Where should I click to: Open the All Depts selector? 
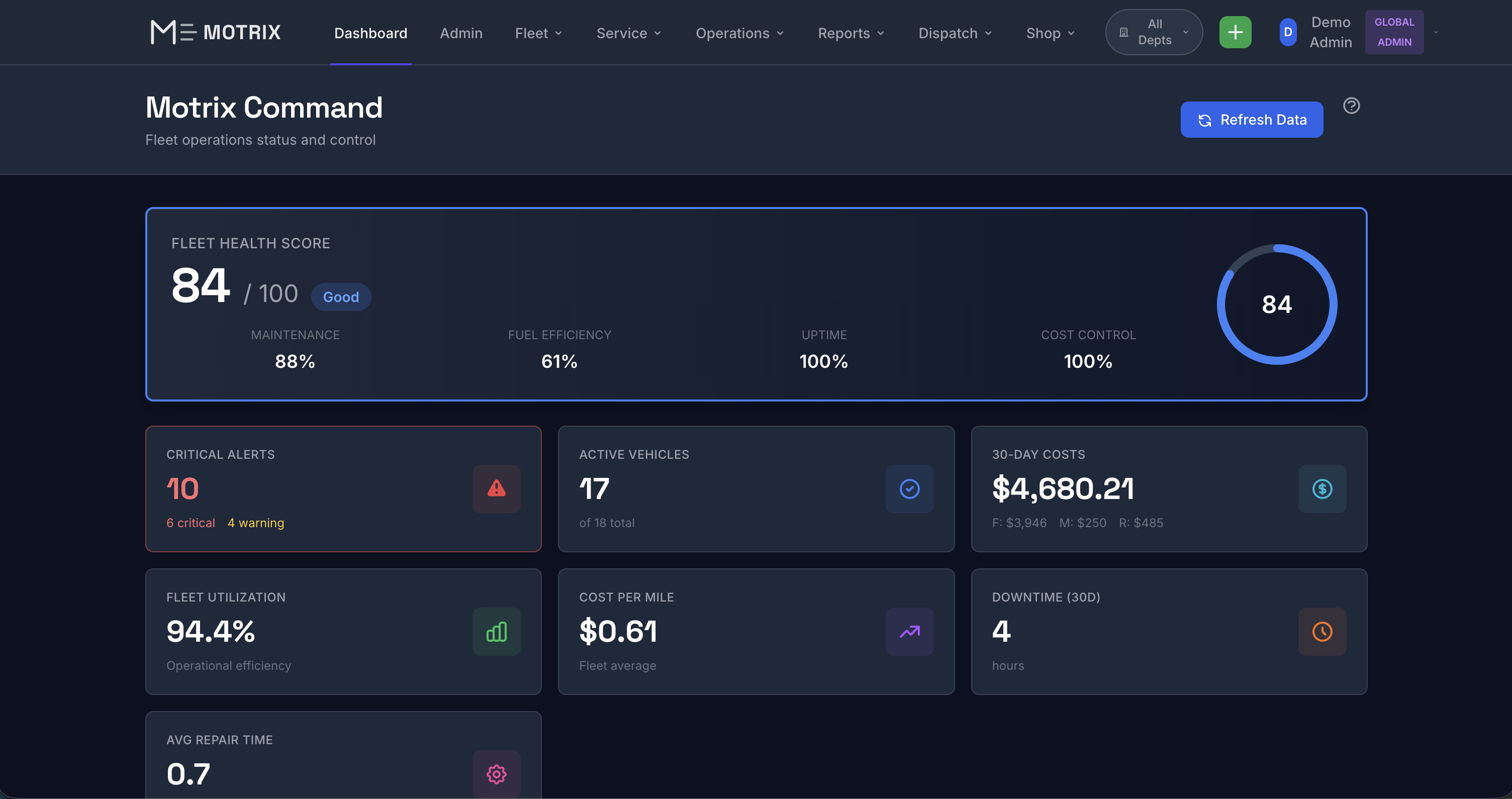[x=1153, y=32]
